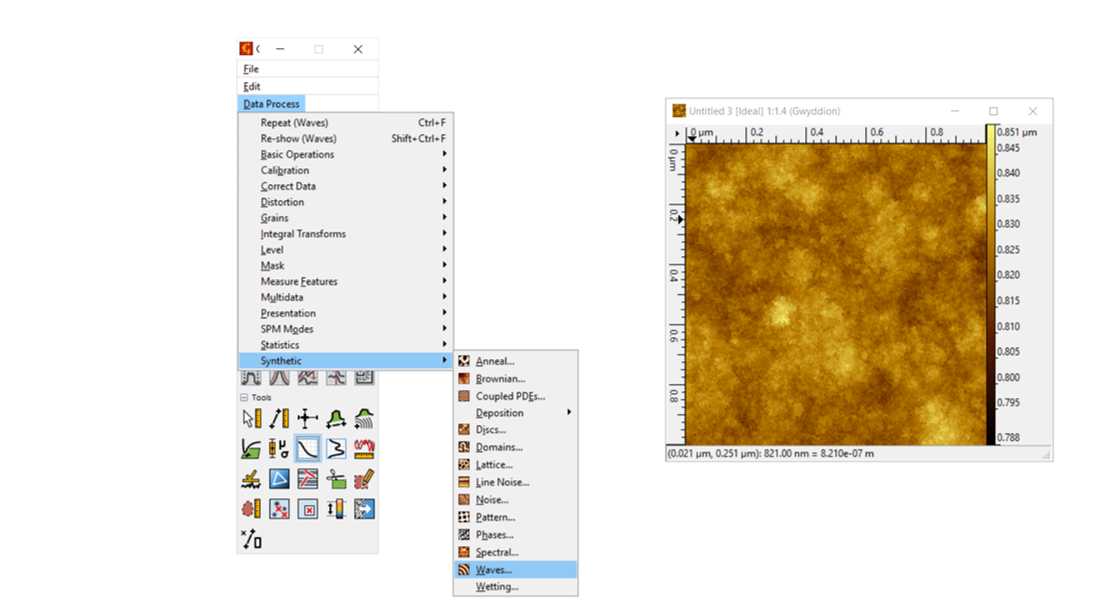The width and height of the screenshot is (1095, 611).
Task: Collapse the Tools section
Action: (x=245, y=397)
